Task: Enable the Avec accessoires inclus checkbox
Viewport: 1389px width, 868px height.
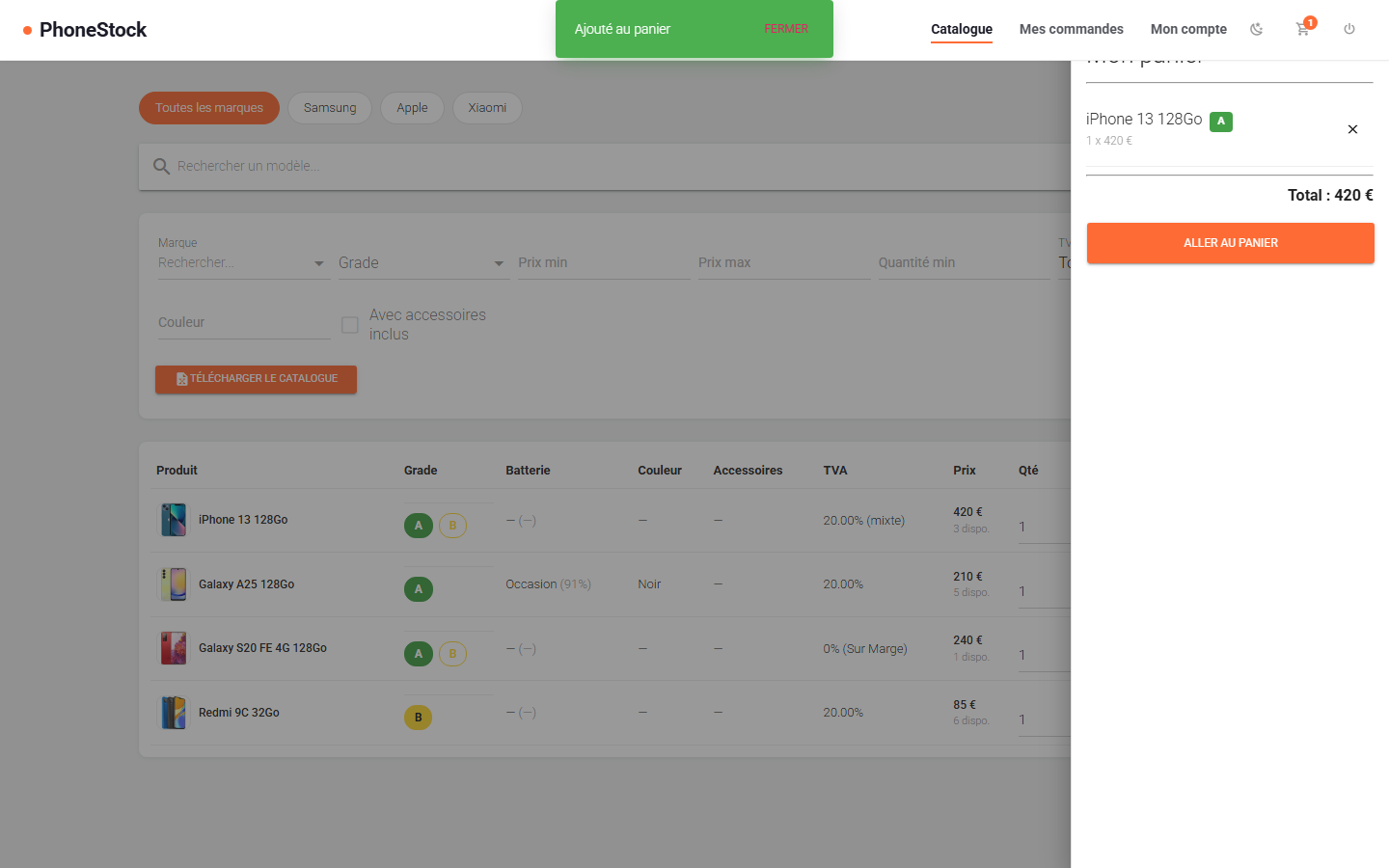Action: coord(350,325)
